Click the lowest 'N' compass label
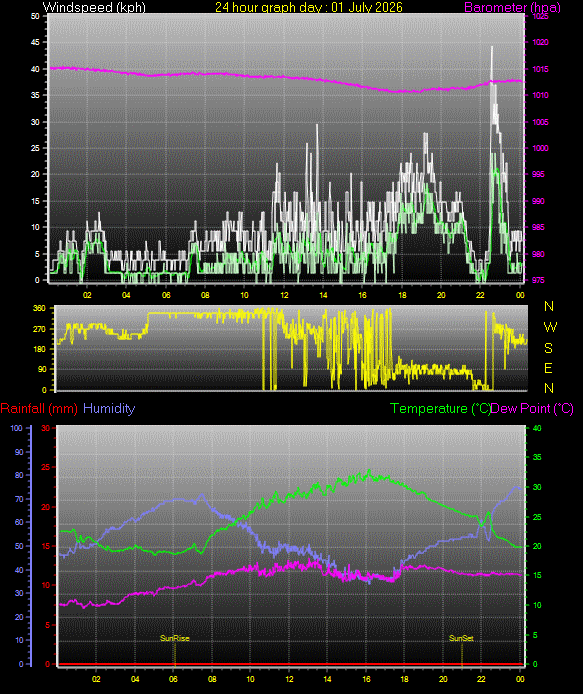Image resolution: width=583 pixels, height=694 pixels. tap(549, 388)
